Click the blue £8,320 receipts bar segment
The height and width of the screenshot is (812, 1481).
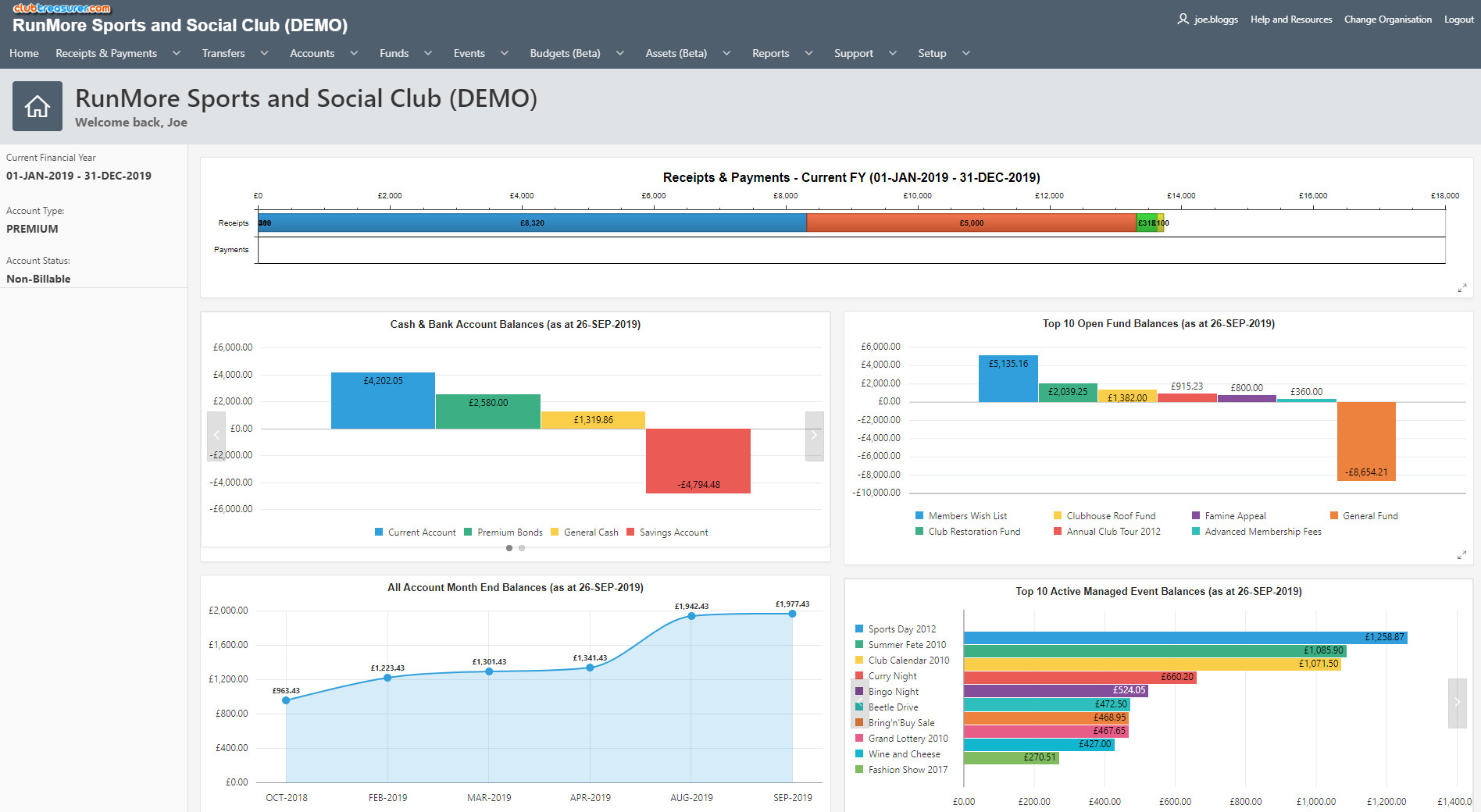tap(534, 223)
